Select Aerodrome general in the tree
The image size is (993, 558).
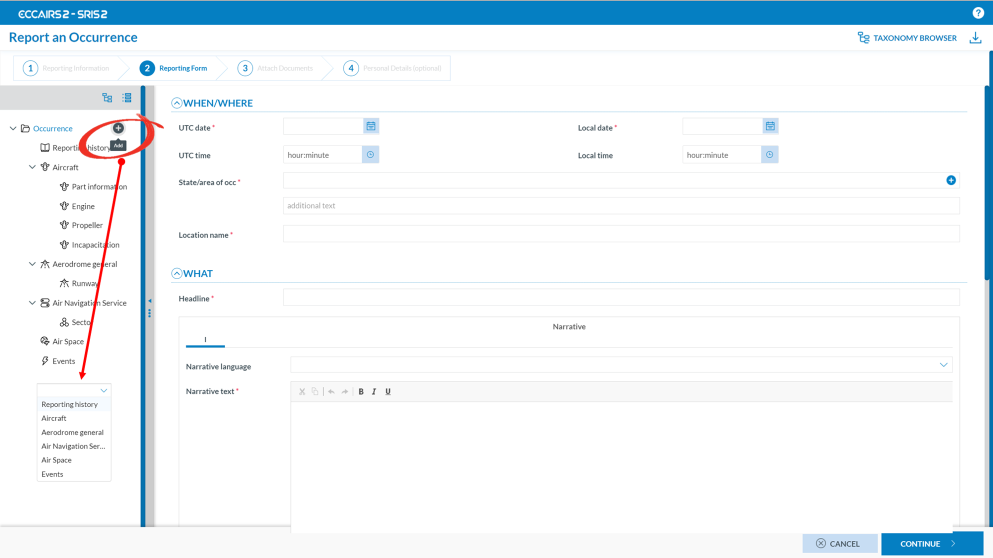(x=84, y=264)
